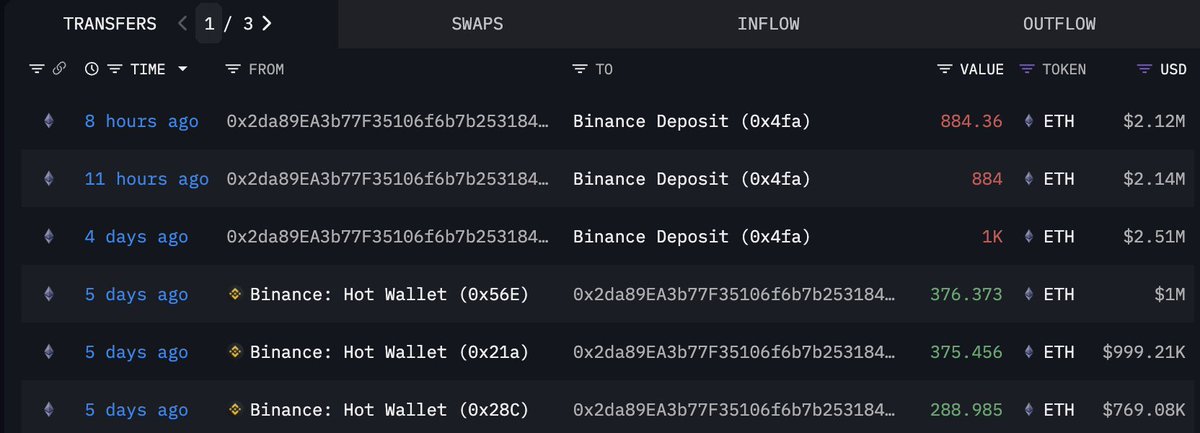Open Binance Deposit (0x4fa) link in first row
This screenshot has height=433, width=1200.
[691, 122]
